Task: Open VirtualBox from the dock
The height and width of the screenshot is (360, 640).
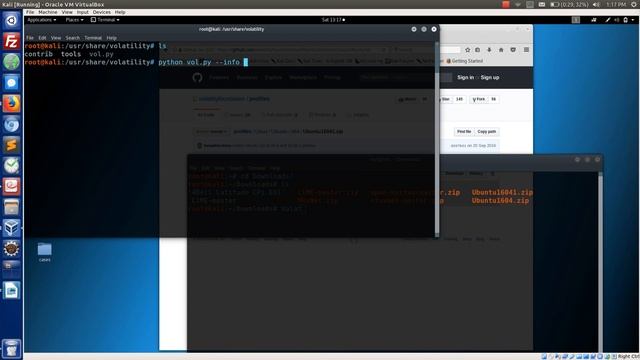Action: point(11,228)
